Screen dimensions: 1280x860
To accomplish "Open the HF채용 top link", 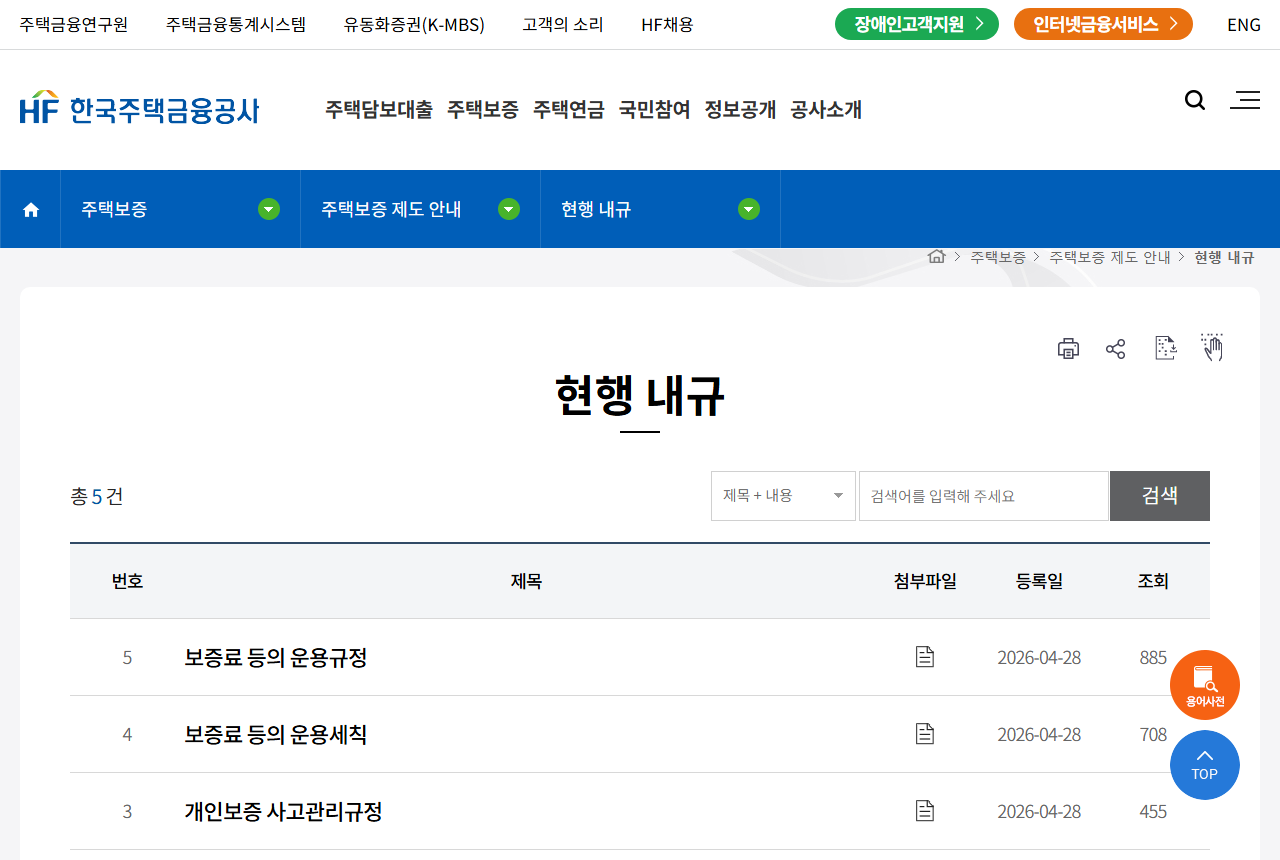I will [667, 24].
